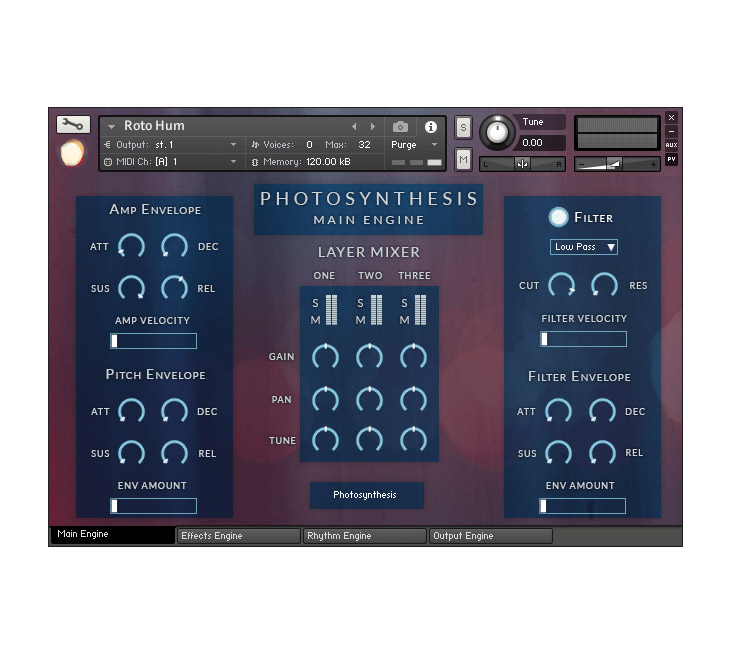
Task: Solo layer ONE in the Layer Mixer
Action: click(x=315, y=304)
